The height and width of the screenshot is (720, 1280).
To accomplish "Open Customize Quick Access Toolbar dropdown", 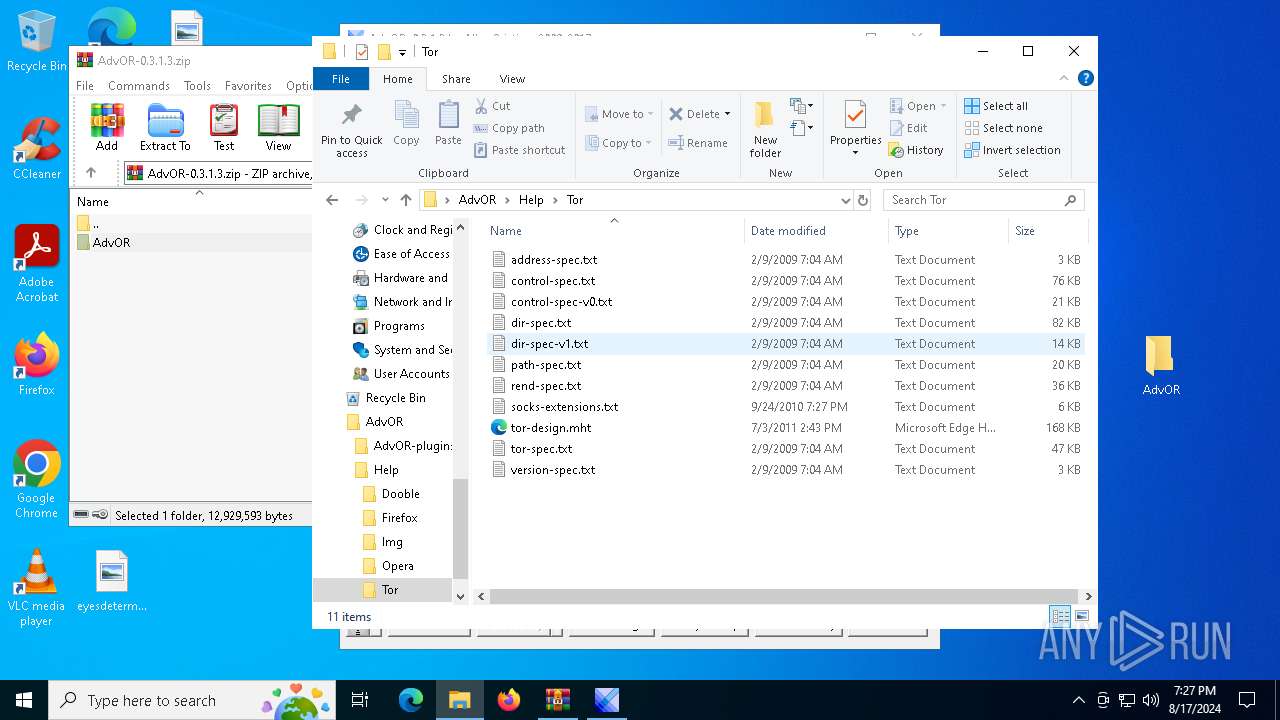I will point(402,52).
